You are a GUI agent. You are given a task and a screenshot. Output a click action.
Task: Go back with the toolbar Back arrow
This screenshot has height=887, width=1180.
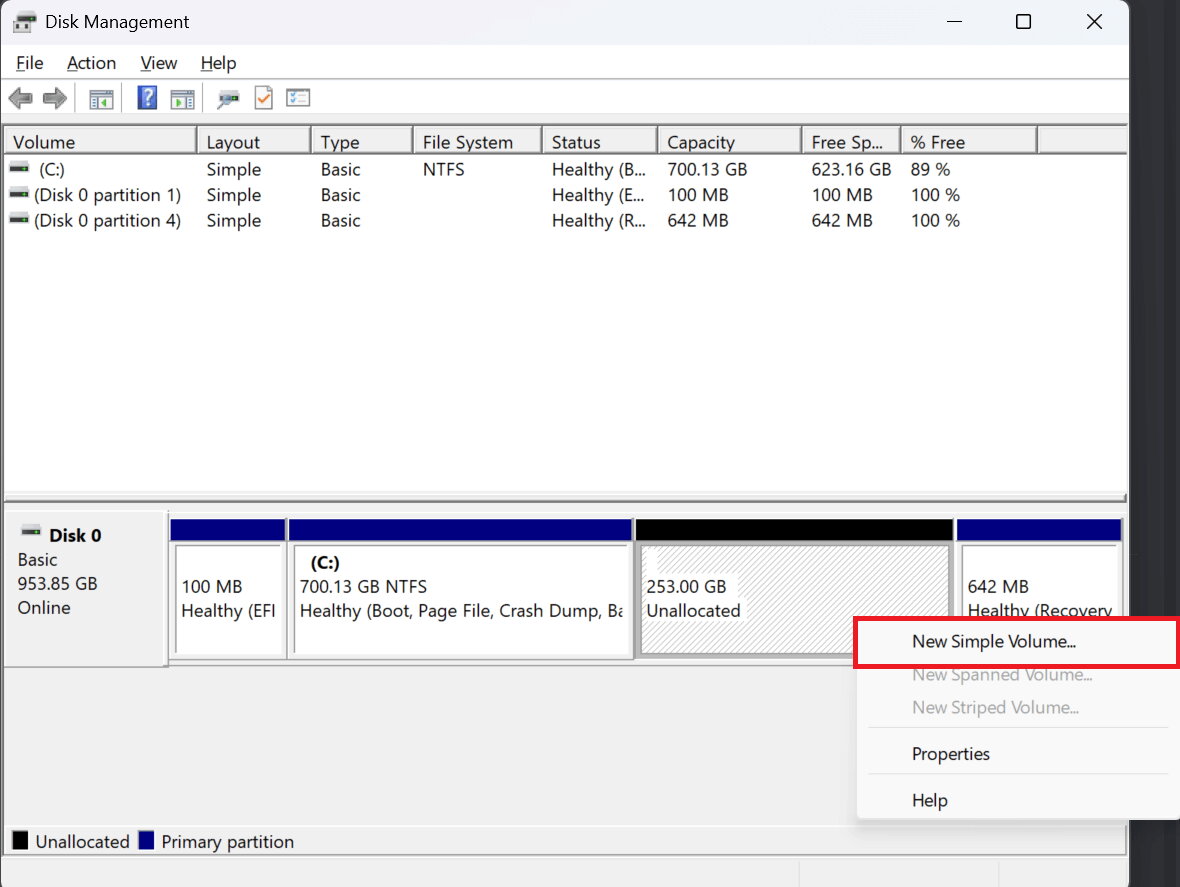pos(20,98)
